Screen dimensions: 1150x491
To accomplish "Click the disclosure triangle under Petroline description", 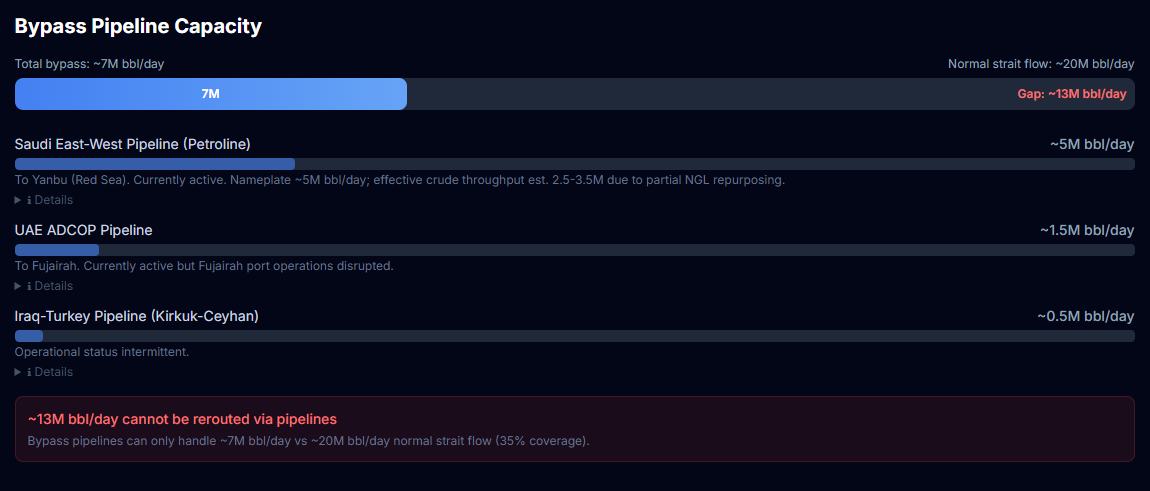I will pyautogui.click(x=18, y=200).
